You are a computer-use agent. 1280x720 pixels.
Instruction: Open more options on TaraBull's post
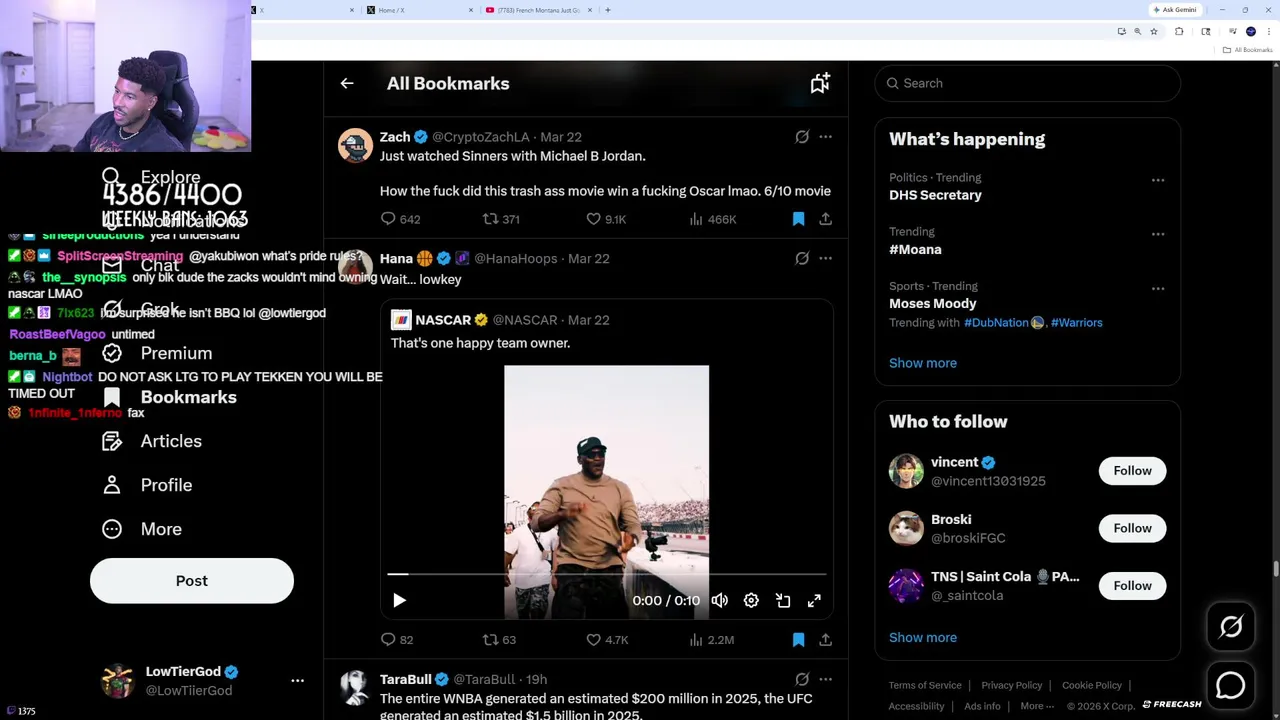point(825,679)
